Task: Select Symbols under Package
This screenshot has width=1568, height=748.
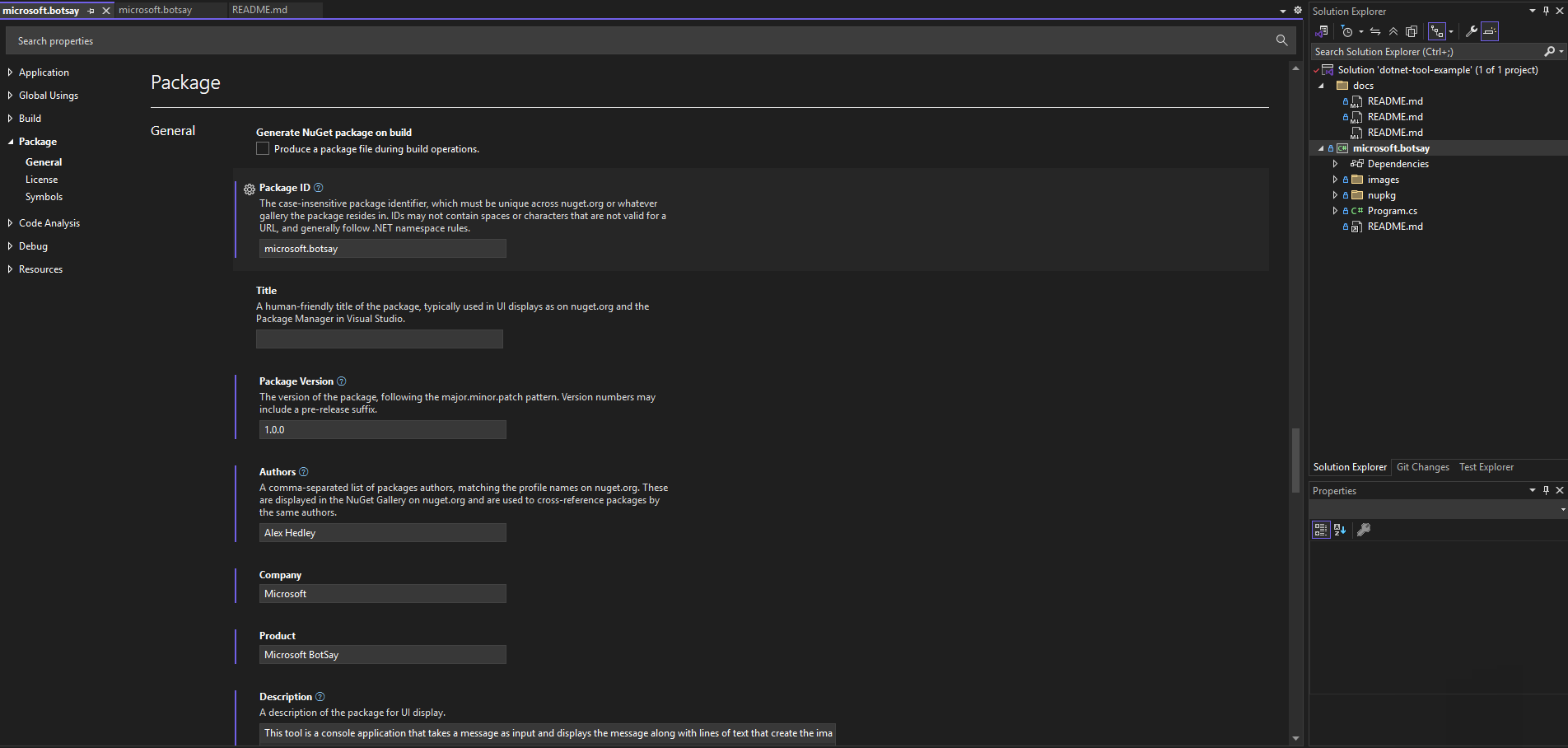Action: pos(44,197)
